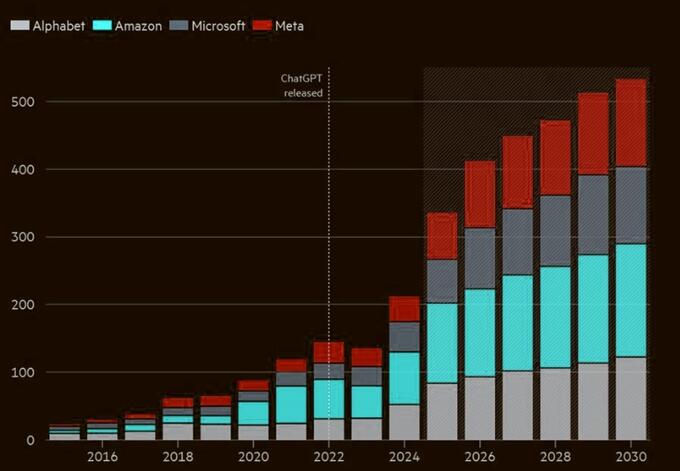Screen dimensions: 680x471
Task: Click the 2030 x-axis year label
Action: click(630, 457)
